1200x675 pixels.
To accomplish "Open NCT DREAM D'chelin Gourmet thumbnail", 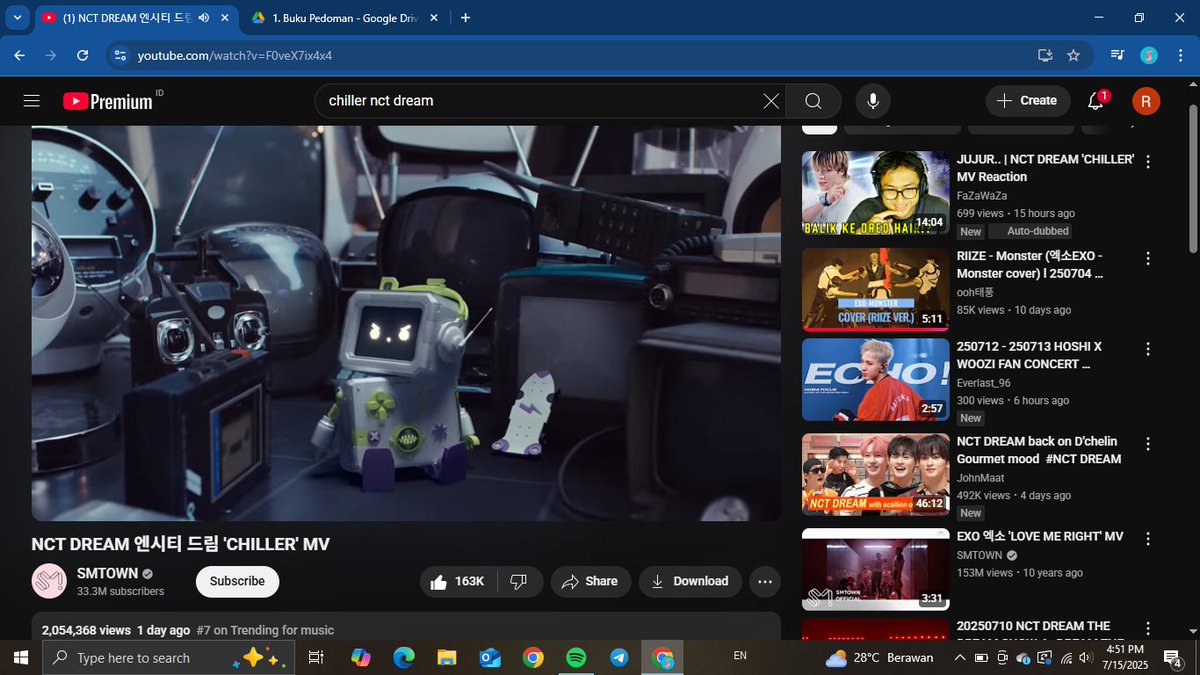I will (x=876, y=475).
